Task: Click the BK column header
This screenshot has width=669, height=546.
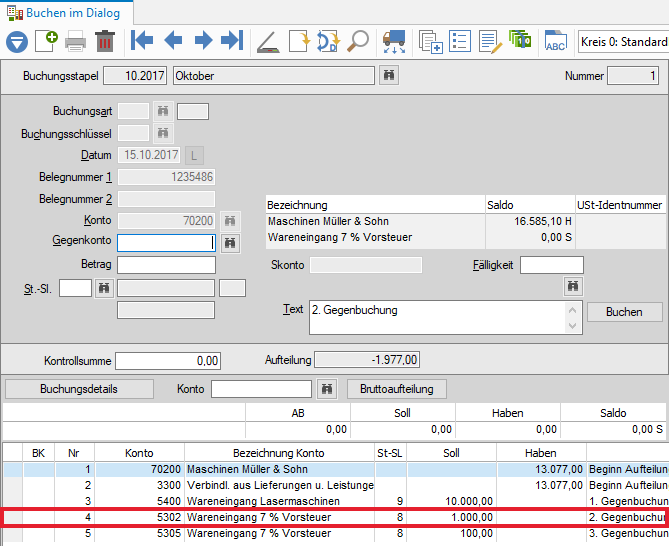Action: (x=38, y=453)
